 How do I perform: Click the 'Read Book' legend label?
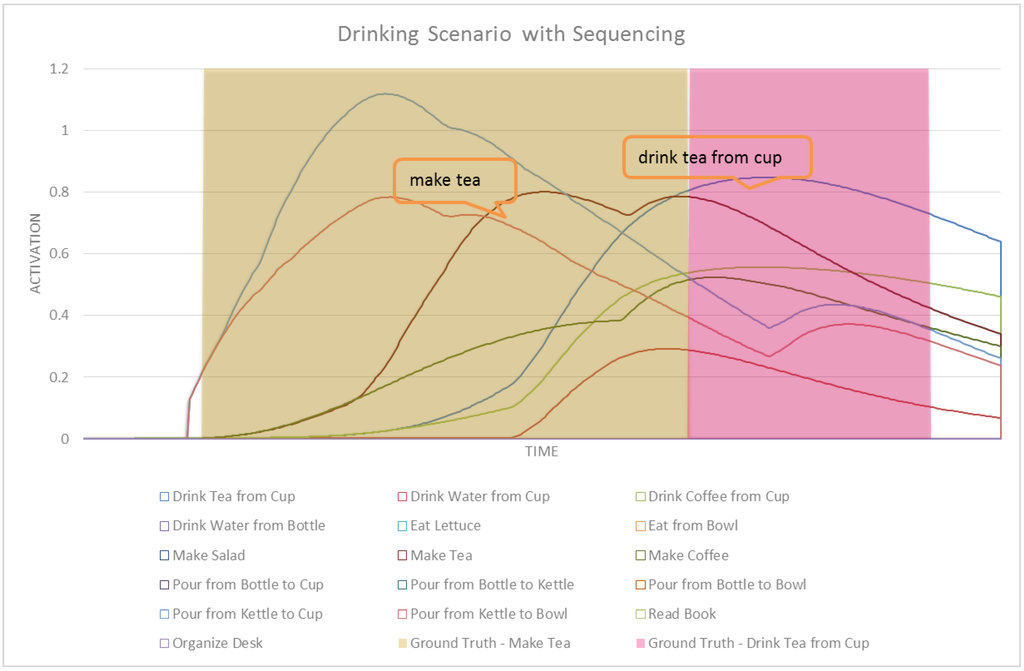click(682, 614)
